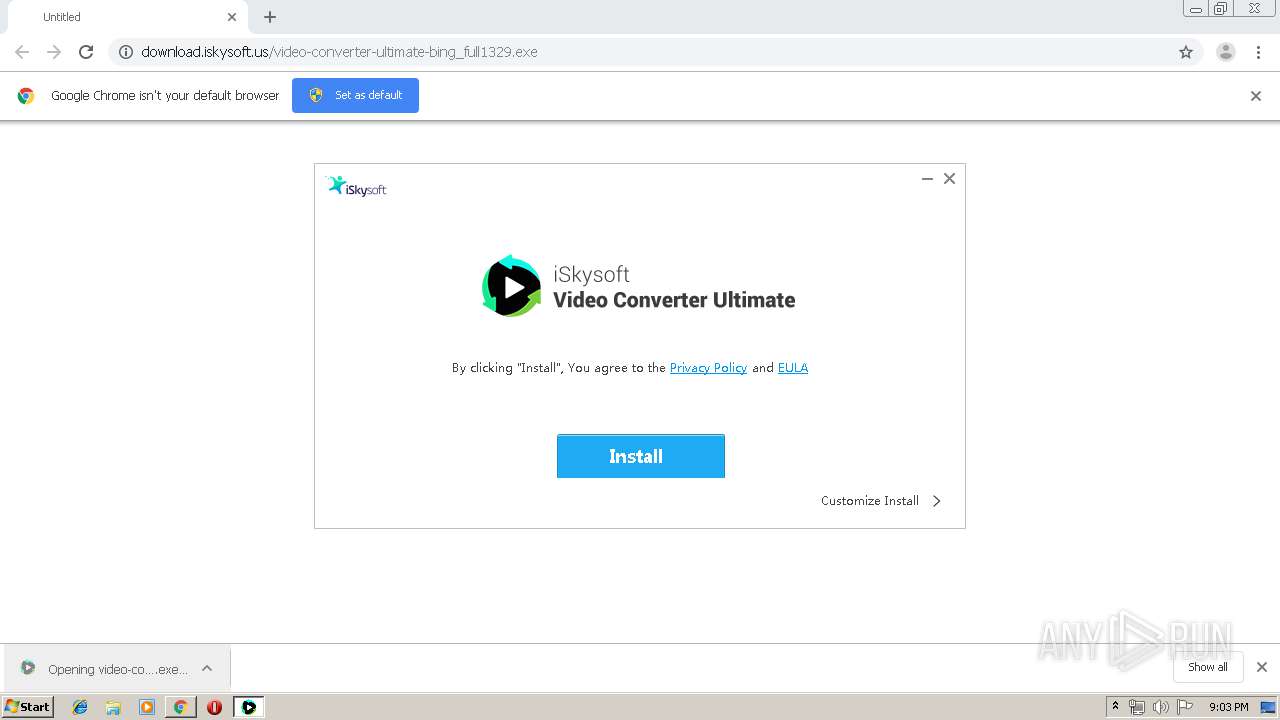This screenshot has height=720, width=1280.
Task: Open a new tab with plus button
Action: [x=270, y=17]
